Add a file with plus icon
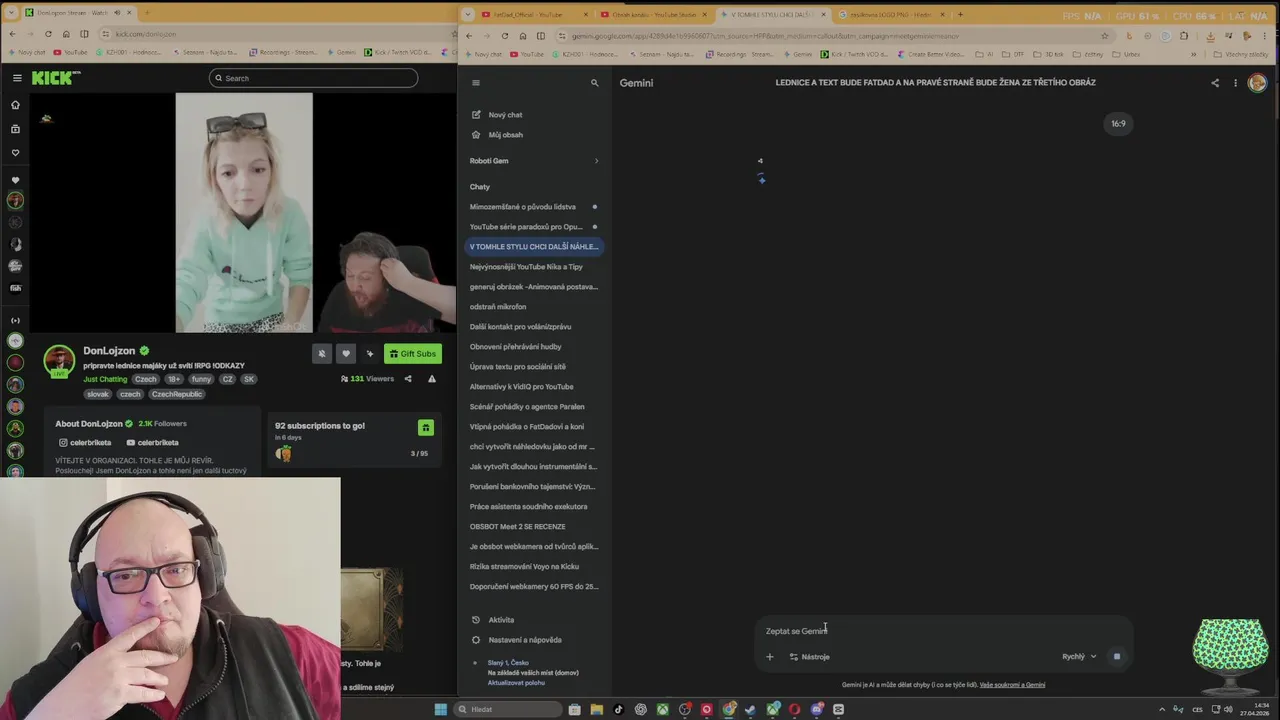This screenshot has height=720, width=1280. pos(769,657)
